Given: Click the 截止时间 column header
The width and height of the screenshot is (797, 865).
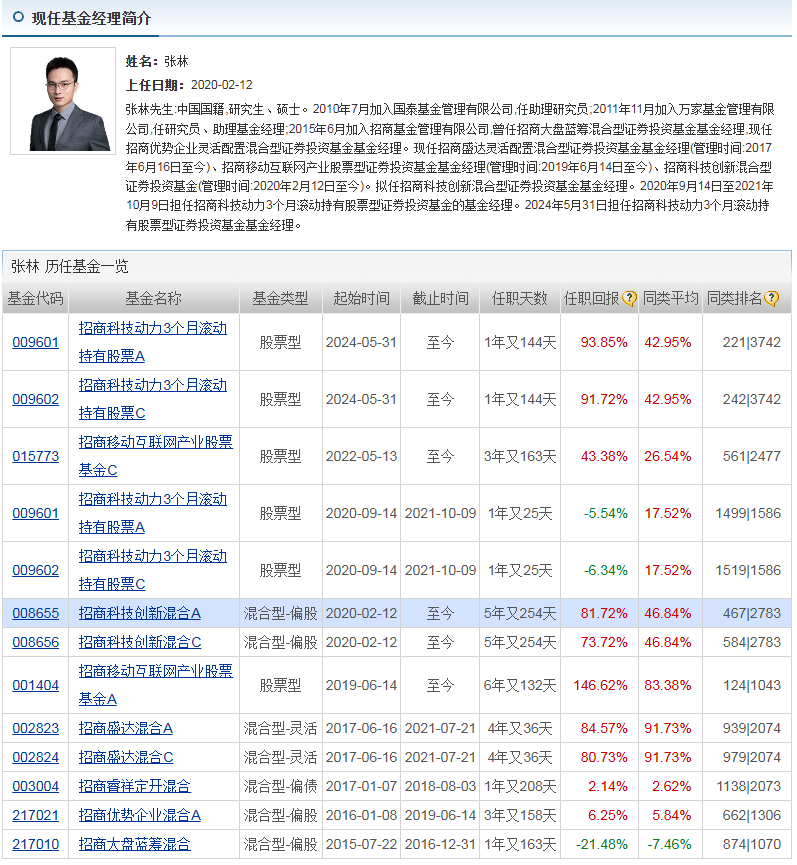Looking at the screenshot, I should 440,299.
